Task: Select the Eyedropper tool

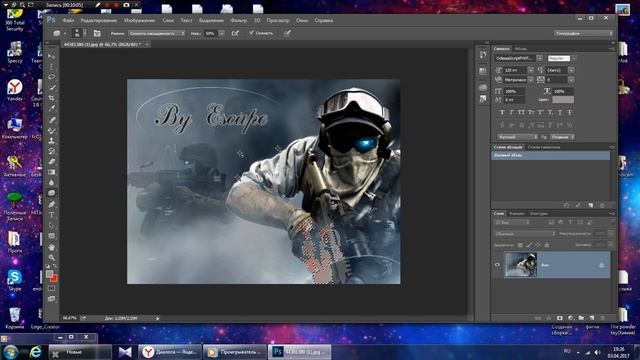Action: (52, 109)
